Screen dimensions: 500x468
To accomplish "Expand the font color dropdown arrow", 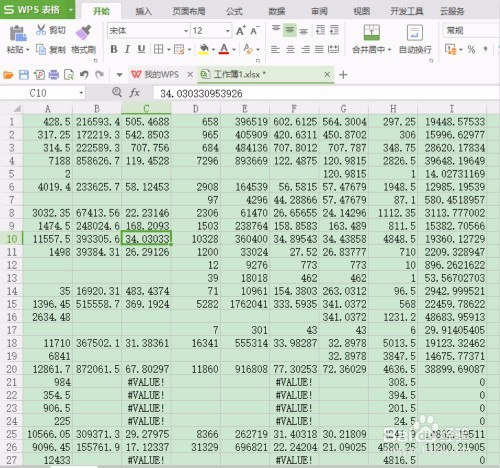I will (234, 50).
